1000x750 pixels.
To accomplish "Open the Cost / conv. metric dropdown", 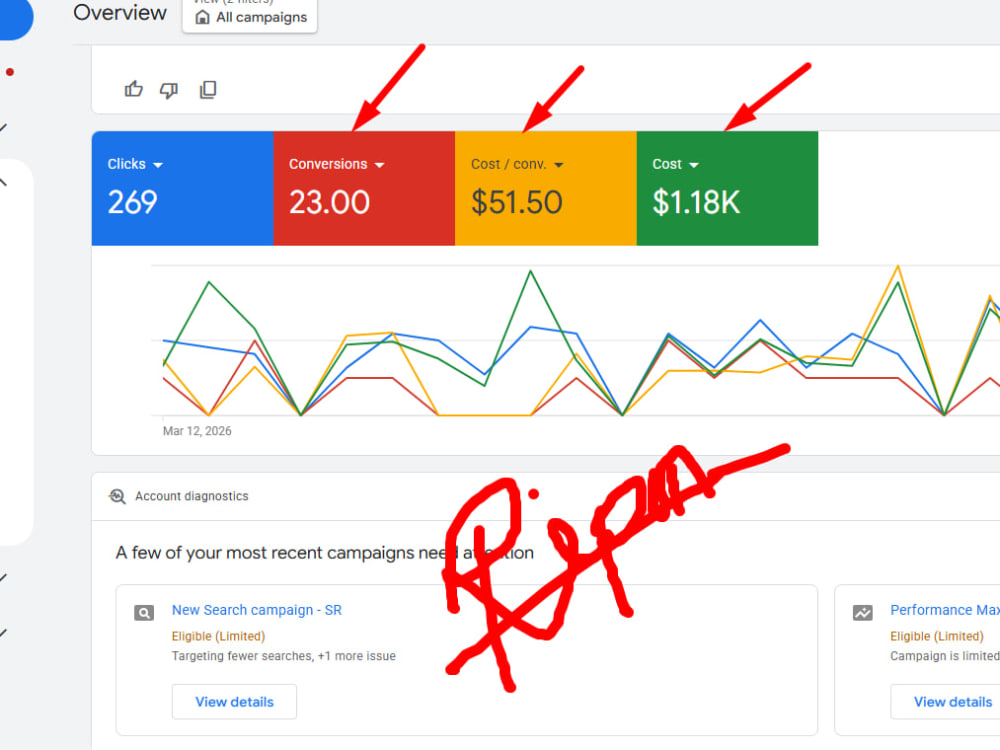I will point(559,165).
